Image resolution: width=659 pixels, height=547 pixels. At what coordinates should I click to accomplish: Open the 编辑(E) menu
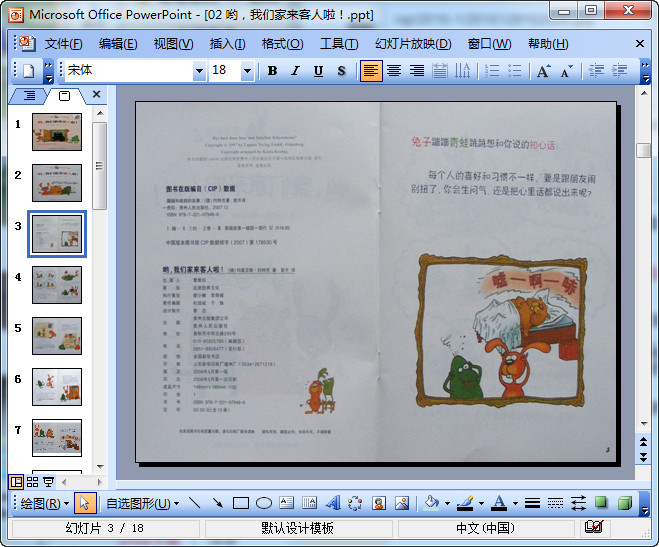tap(118, 44)
